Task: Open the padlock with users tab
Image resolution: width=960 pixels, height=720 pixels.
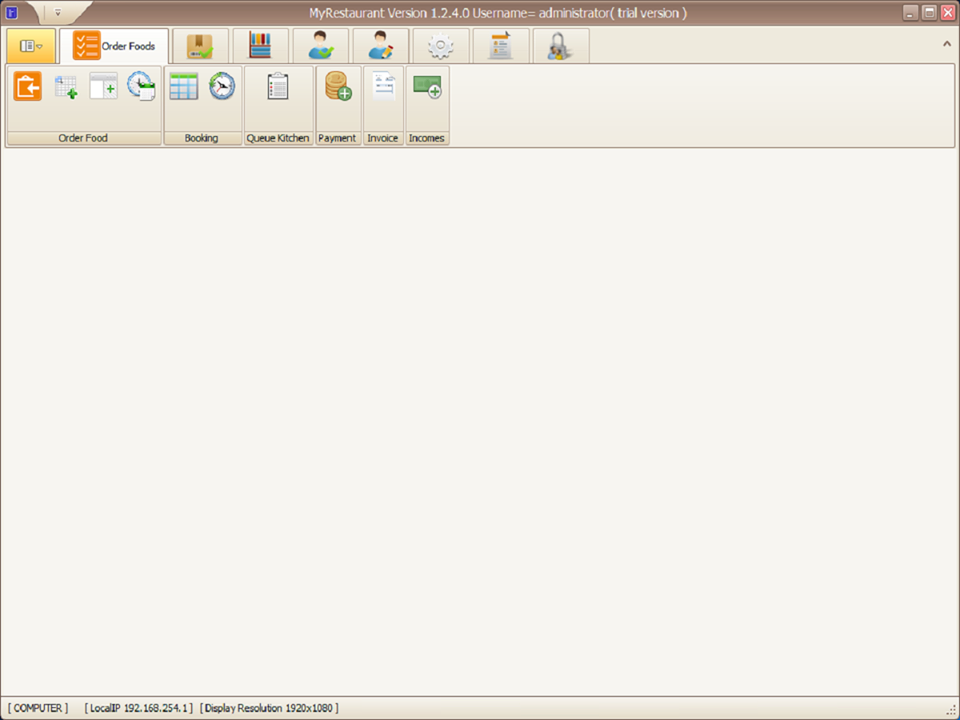Action: [x=561, y=46]
